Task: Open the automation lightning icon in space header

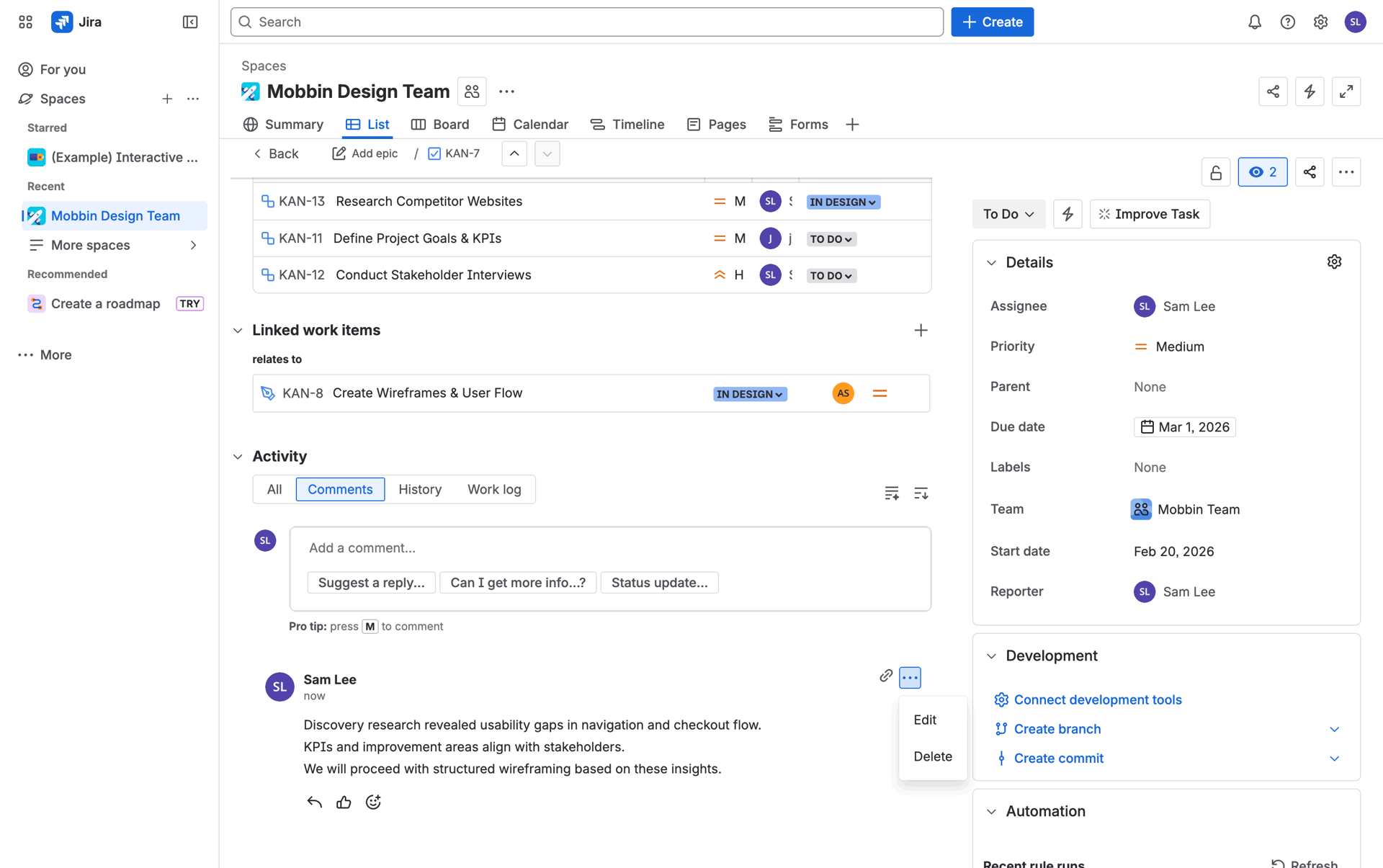Action: point(1310,91)
